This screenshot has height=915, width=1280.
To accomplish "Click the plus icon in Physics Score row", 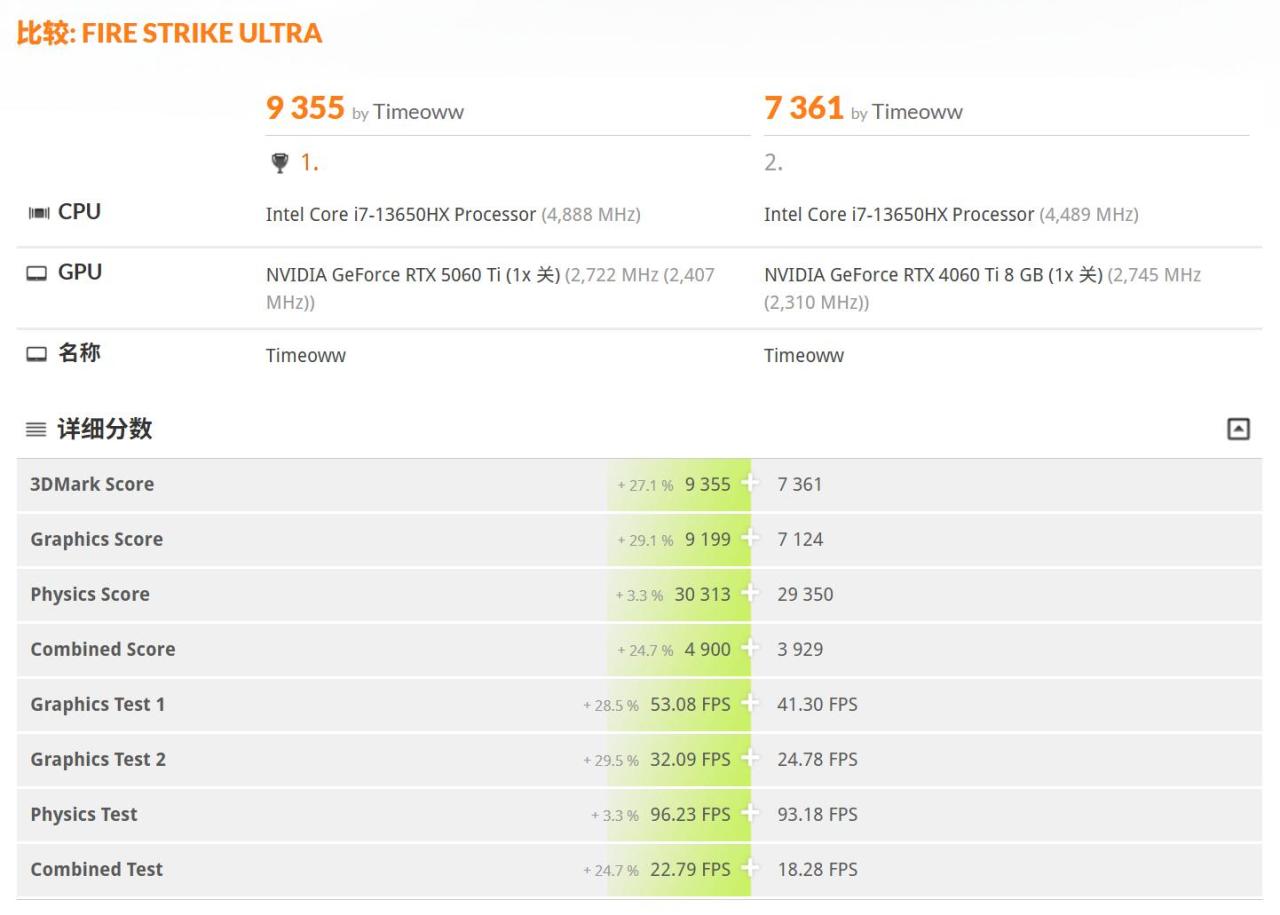I will 750,594.
